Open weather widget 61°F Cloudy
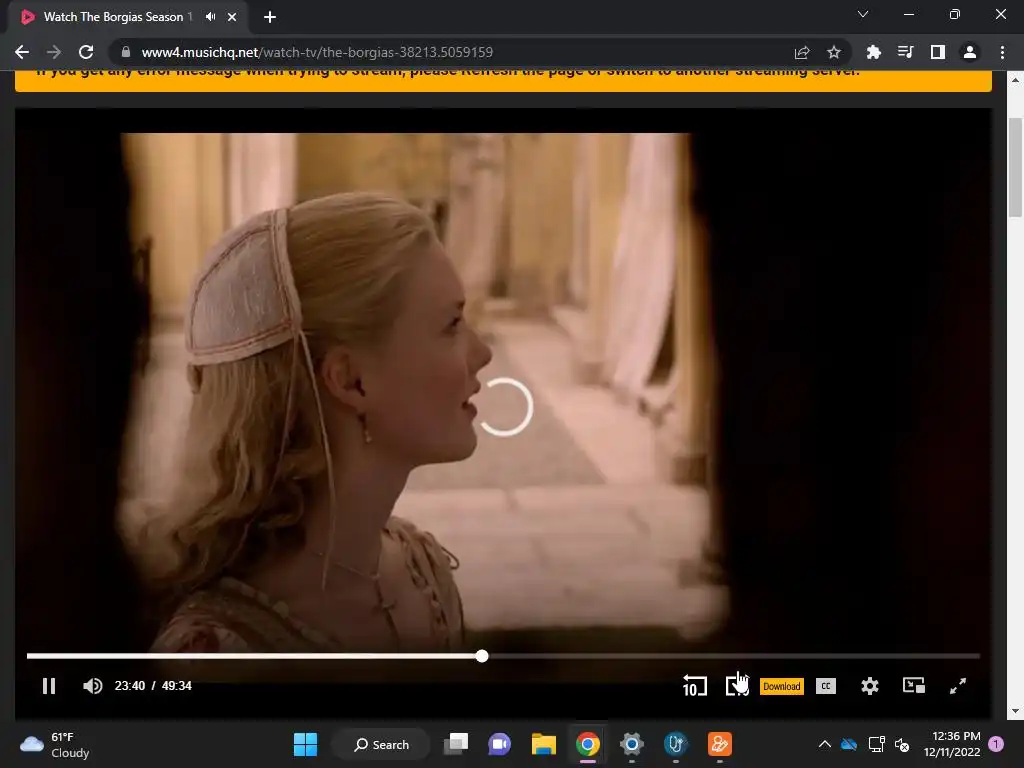The height and width of the screenshot is (768, 1024). click(54, 744)
